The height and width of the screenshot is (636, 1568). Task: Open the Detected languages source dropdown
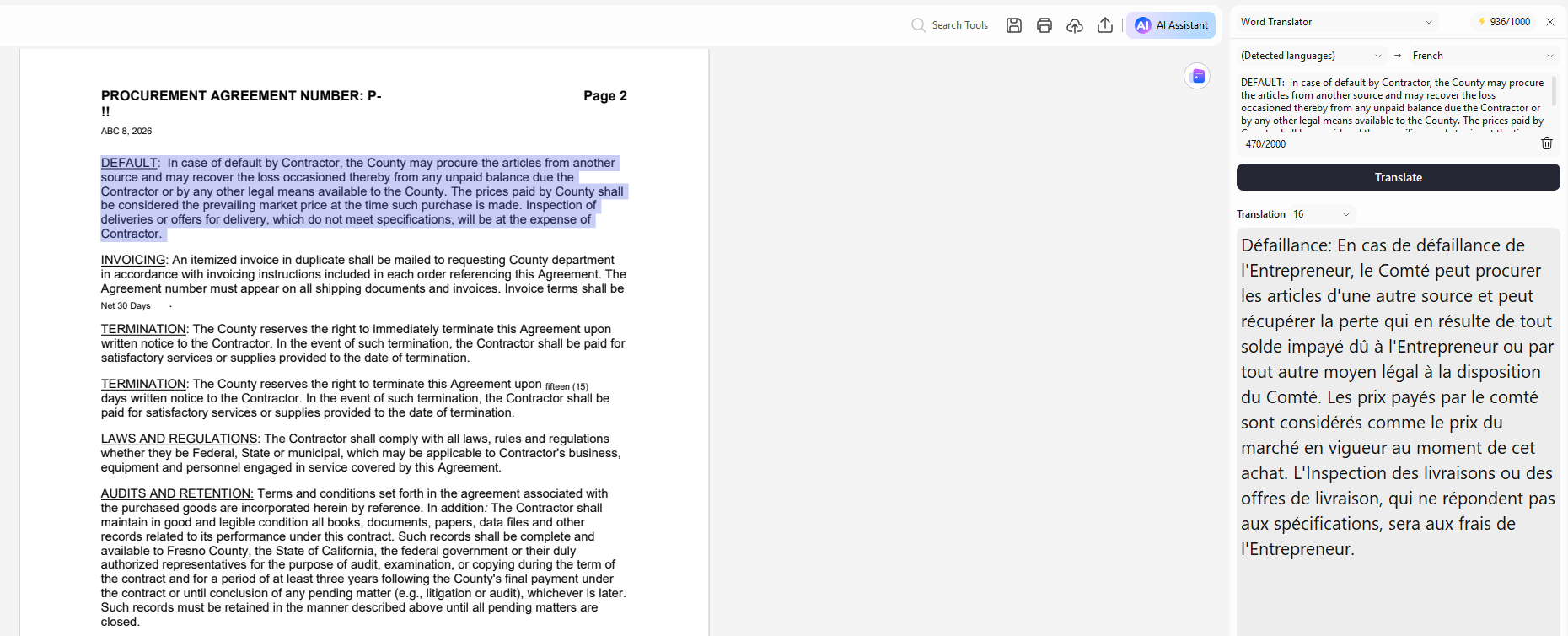coord(1311,56)
